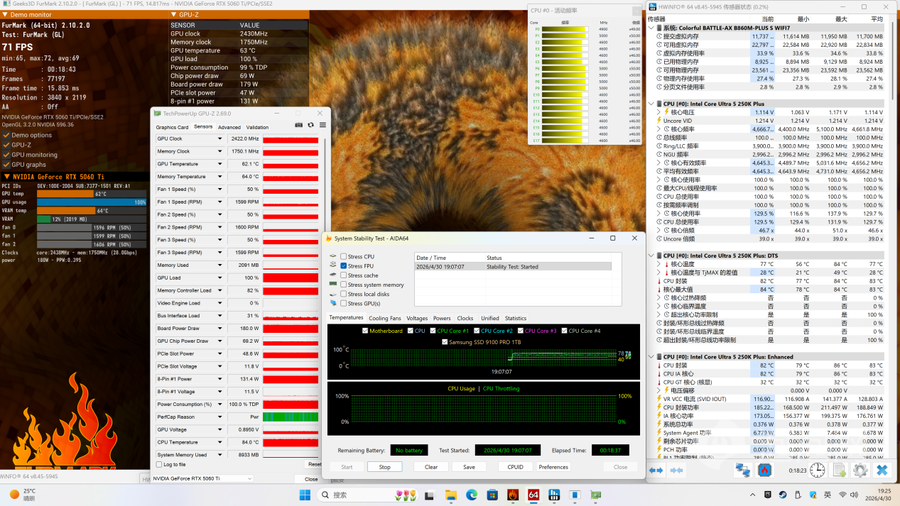
Task: Open File Explorer from taskbar
Action: [x=451, y=495]
